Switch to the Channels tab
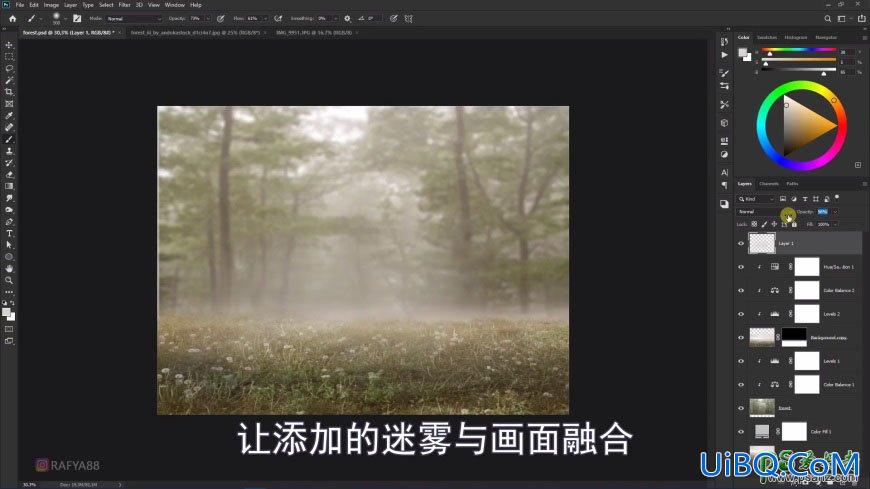This screenshot has height=489, width=870. coord(768,184)
